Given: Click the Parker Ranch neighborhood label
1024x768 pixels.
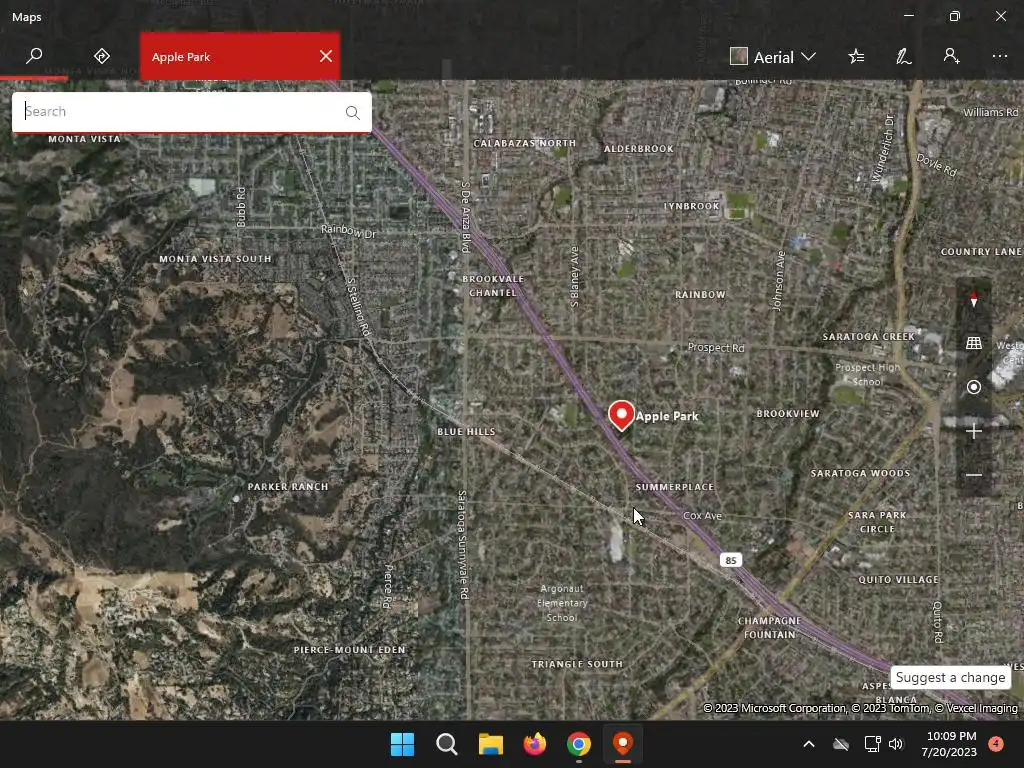Looking at the screenshot, I should click(288, 487).
